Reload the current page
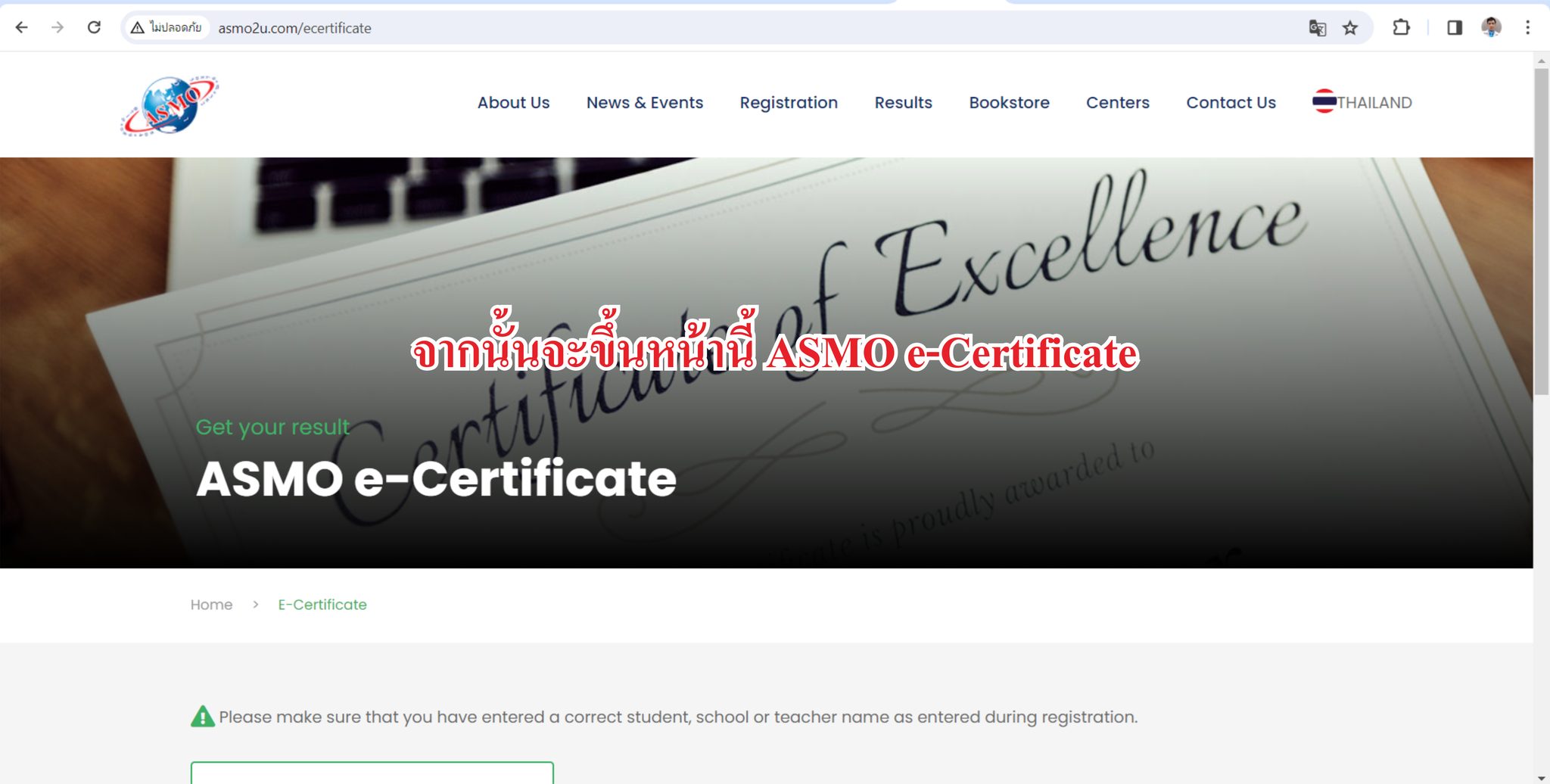 [94, 28]
